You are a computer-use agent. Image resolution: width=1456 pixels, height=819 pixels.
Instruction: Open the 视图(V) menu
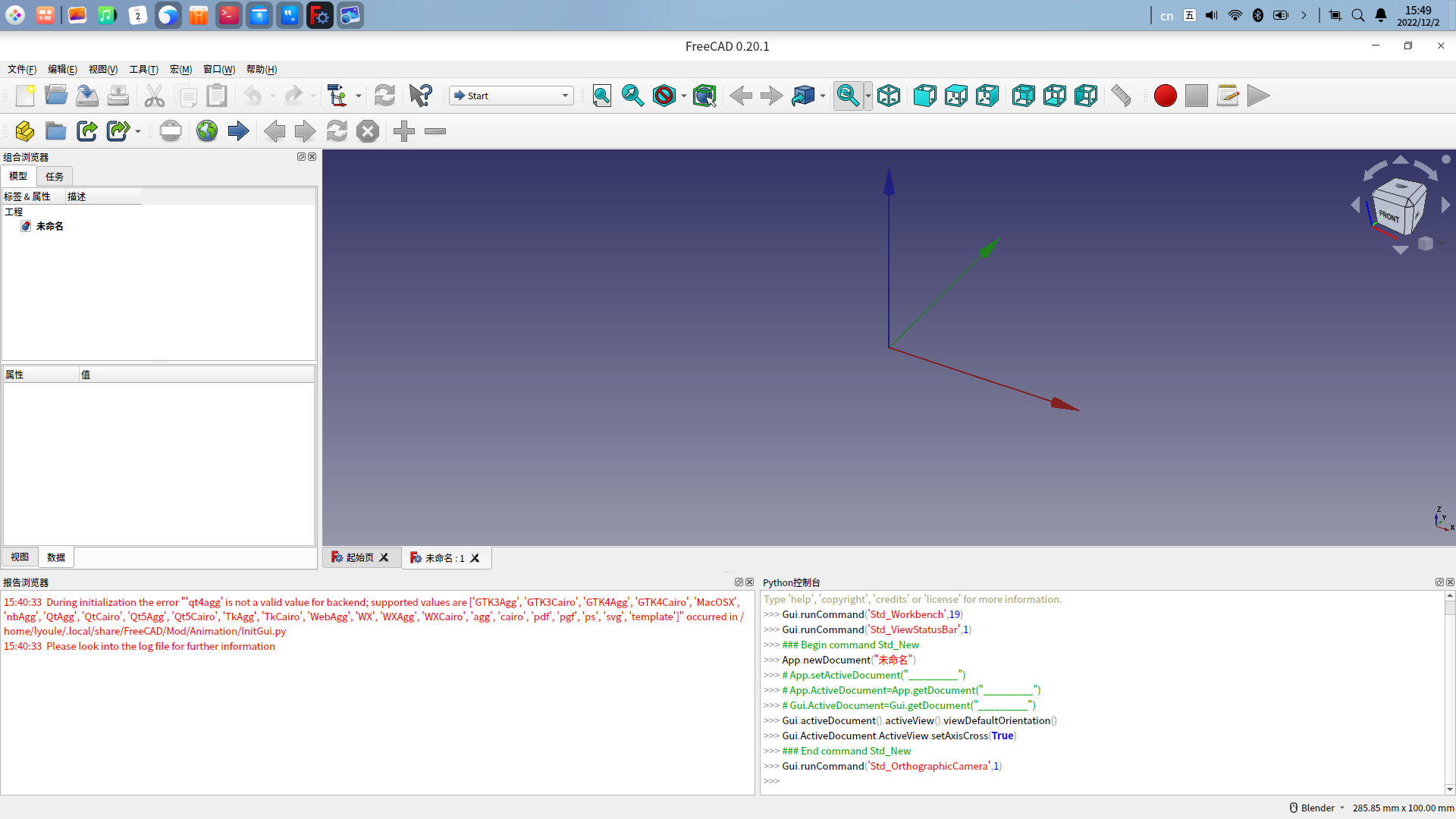tap(102, 69)
